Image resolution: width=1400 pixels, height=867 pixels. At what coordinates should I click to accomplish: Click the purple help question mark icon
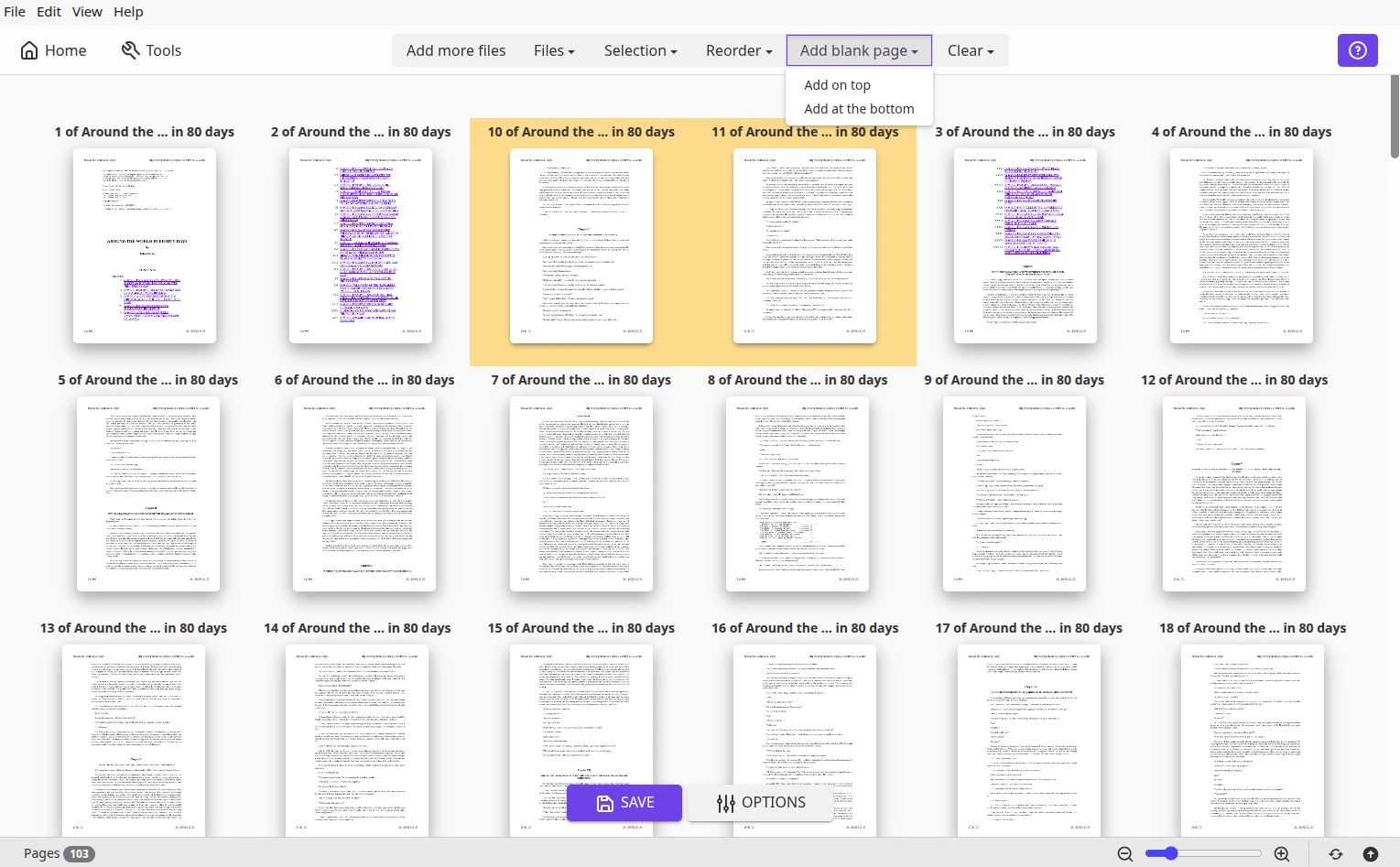click(1357, 50)
